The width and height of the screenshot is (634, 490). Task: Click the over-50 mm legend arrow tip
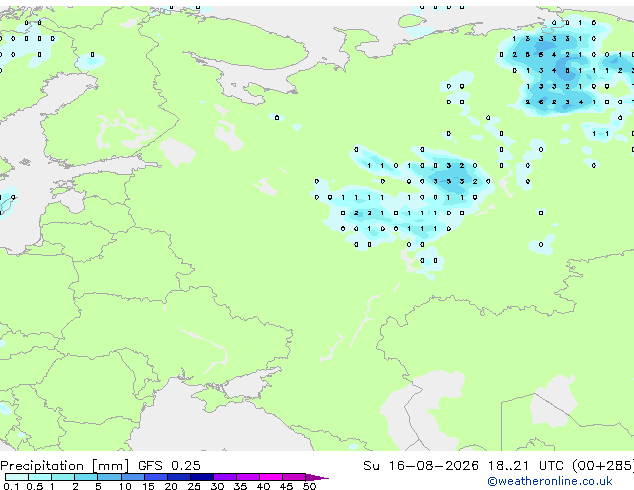[317, 477]
